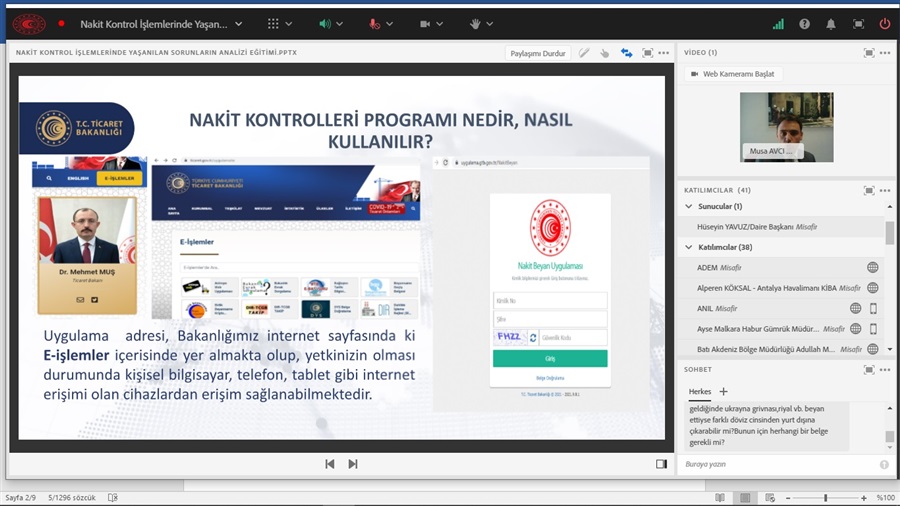Screen dimensions: 900x506
Task: Click the raise hand icon
Action: (x=475, y=23)
